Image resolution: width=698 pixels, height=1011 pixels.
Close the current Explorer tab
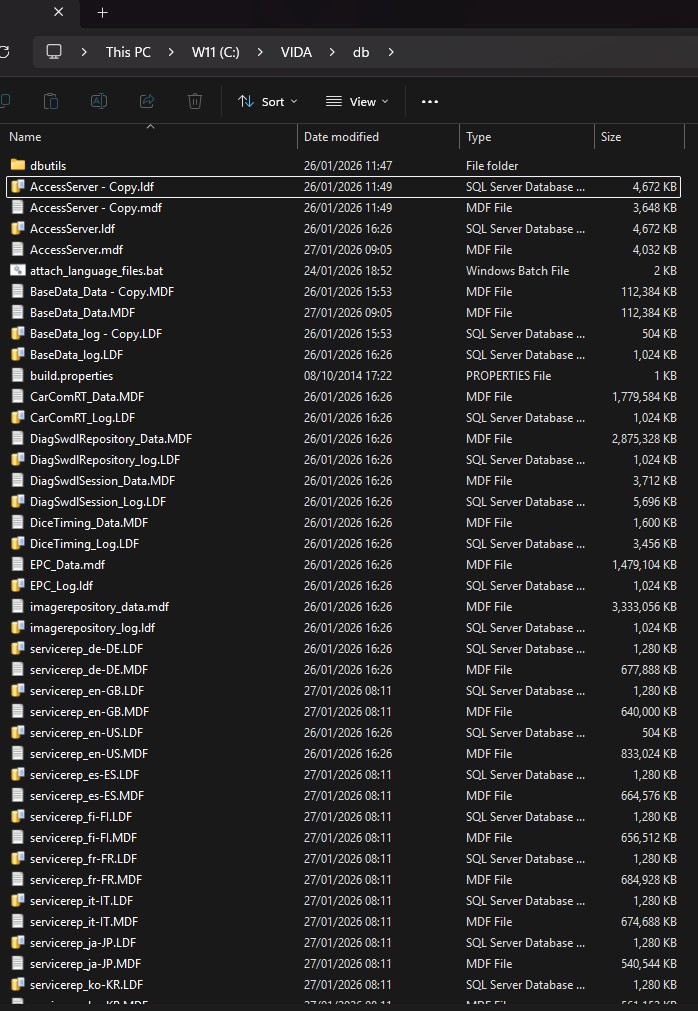[59, 13]
